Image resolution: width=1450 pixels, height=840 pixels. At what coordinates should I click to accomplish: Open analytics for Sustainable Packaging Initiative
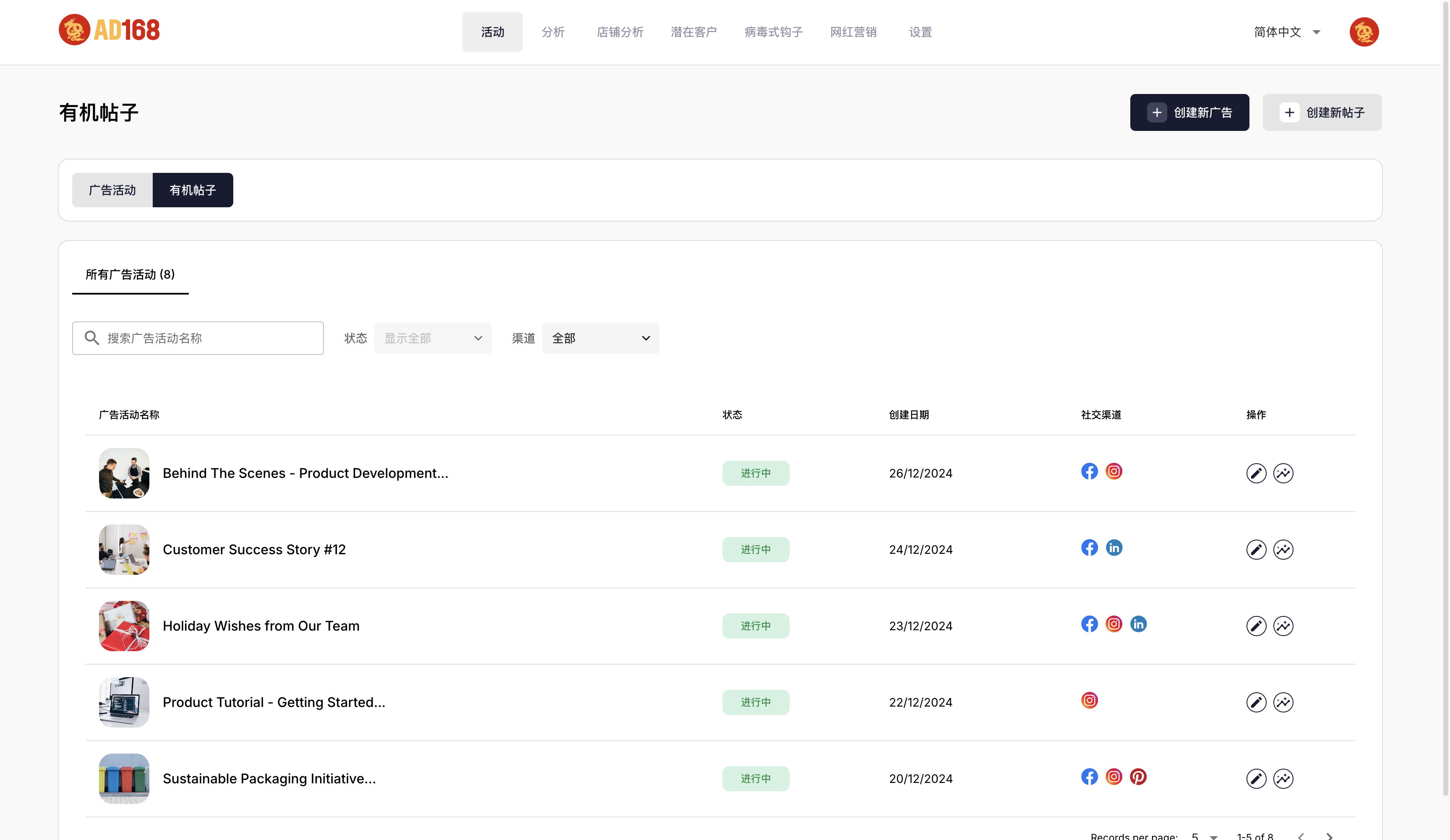1283,778
